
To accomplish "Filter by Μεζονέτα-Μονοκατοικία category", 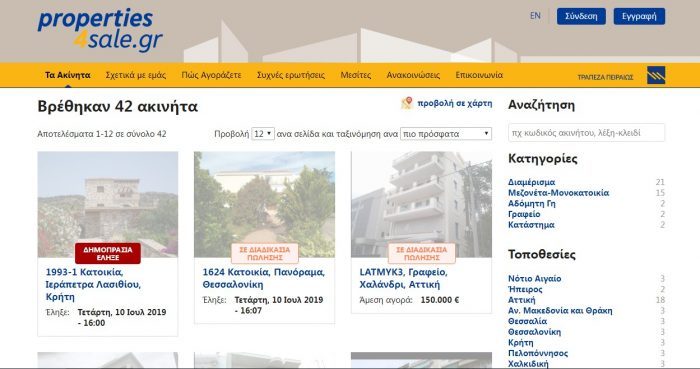I will pos(558,193).
